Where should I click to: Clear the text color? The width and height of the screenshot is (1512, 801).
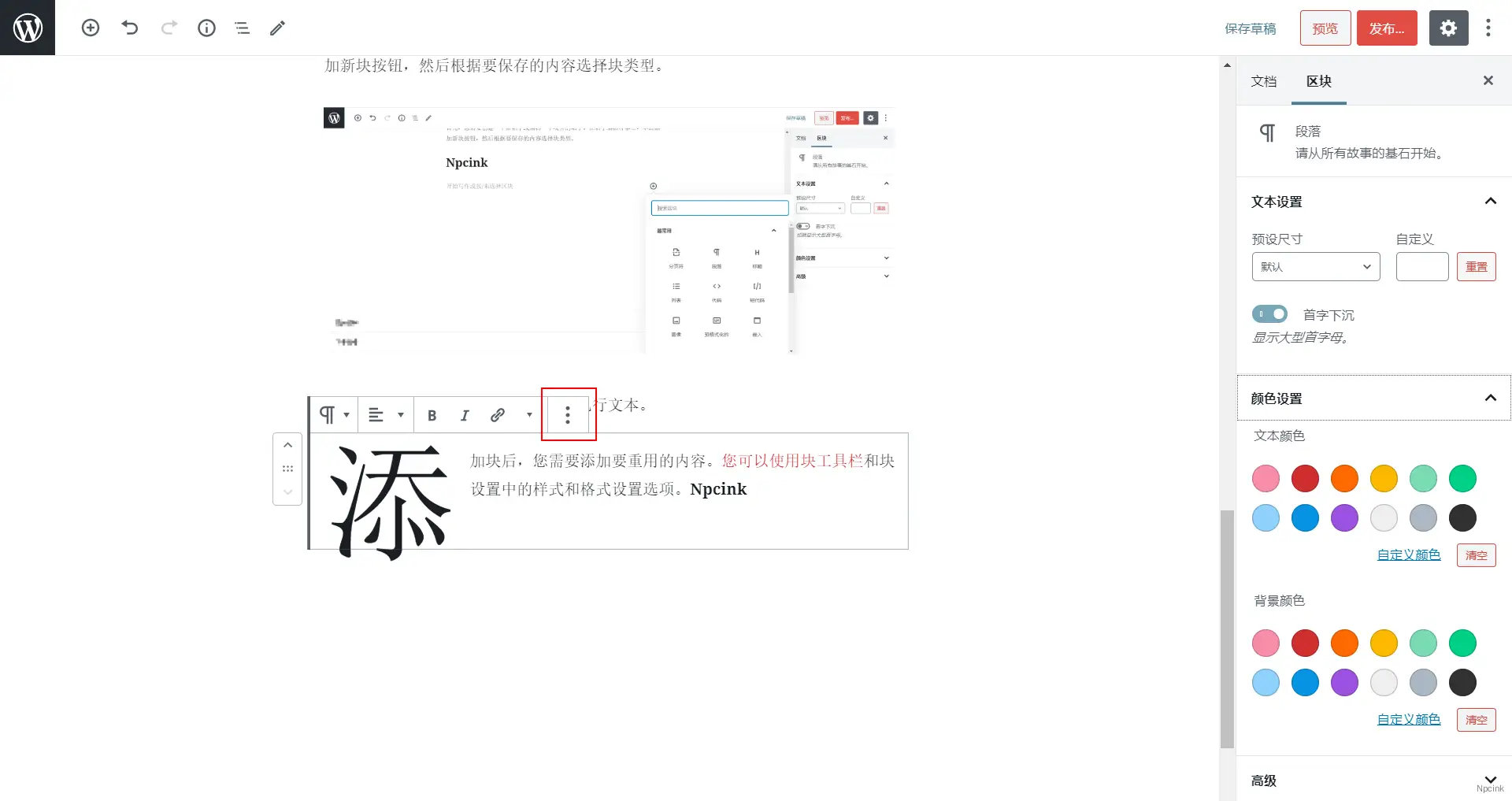pyautogui.click(x=1477, y=555)
